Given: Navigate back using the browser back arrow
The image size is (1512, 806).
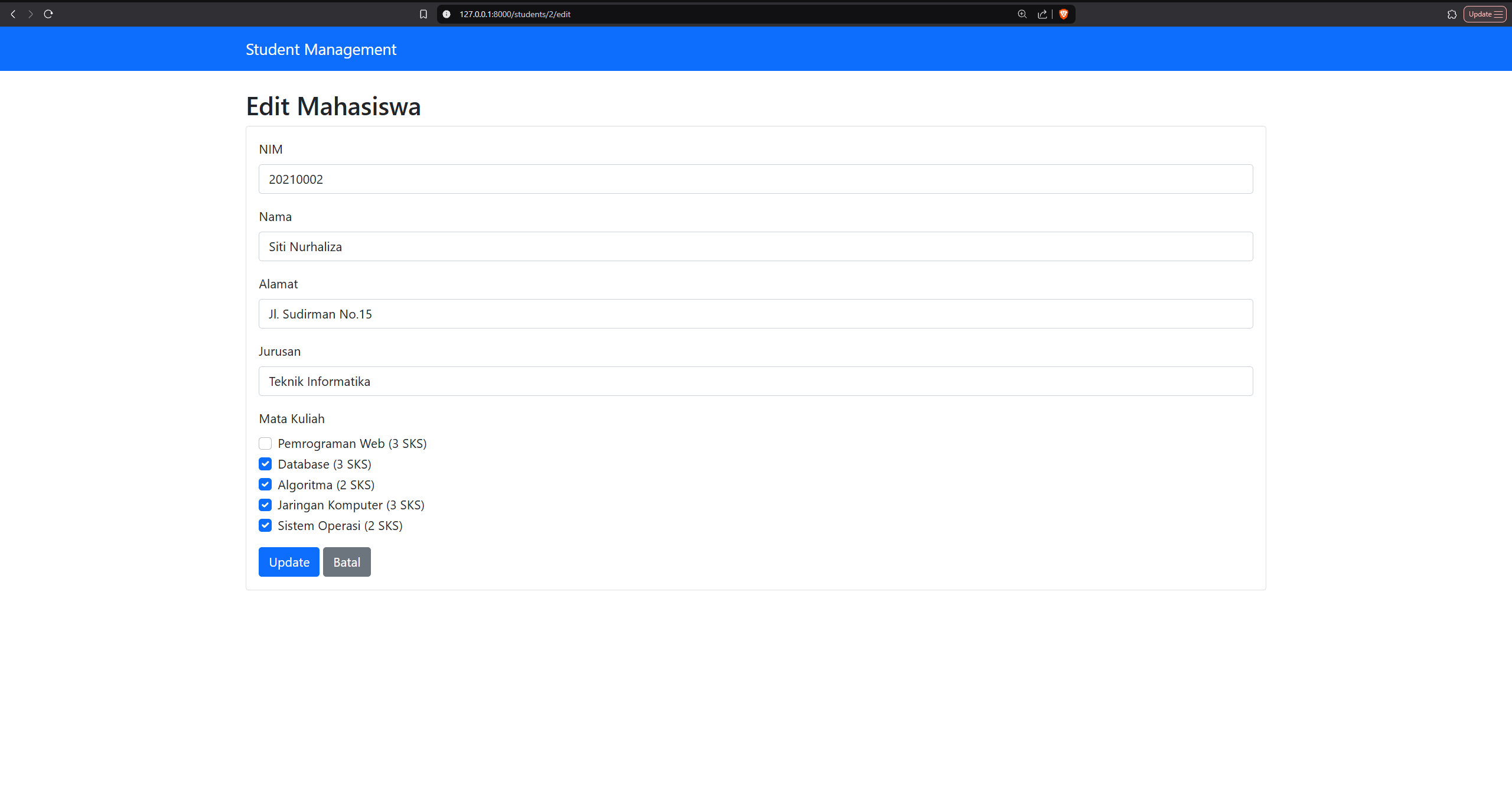Looking at the screenshot, I should click(x=12, y=14).
